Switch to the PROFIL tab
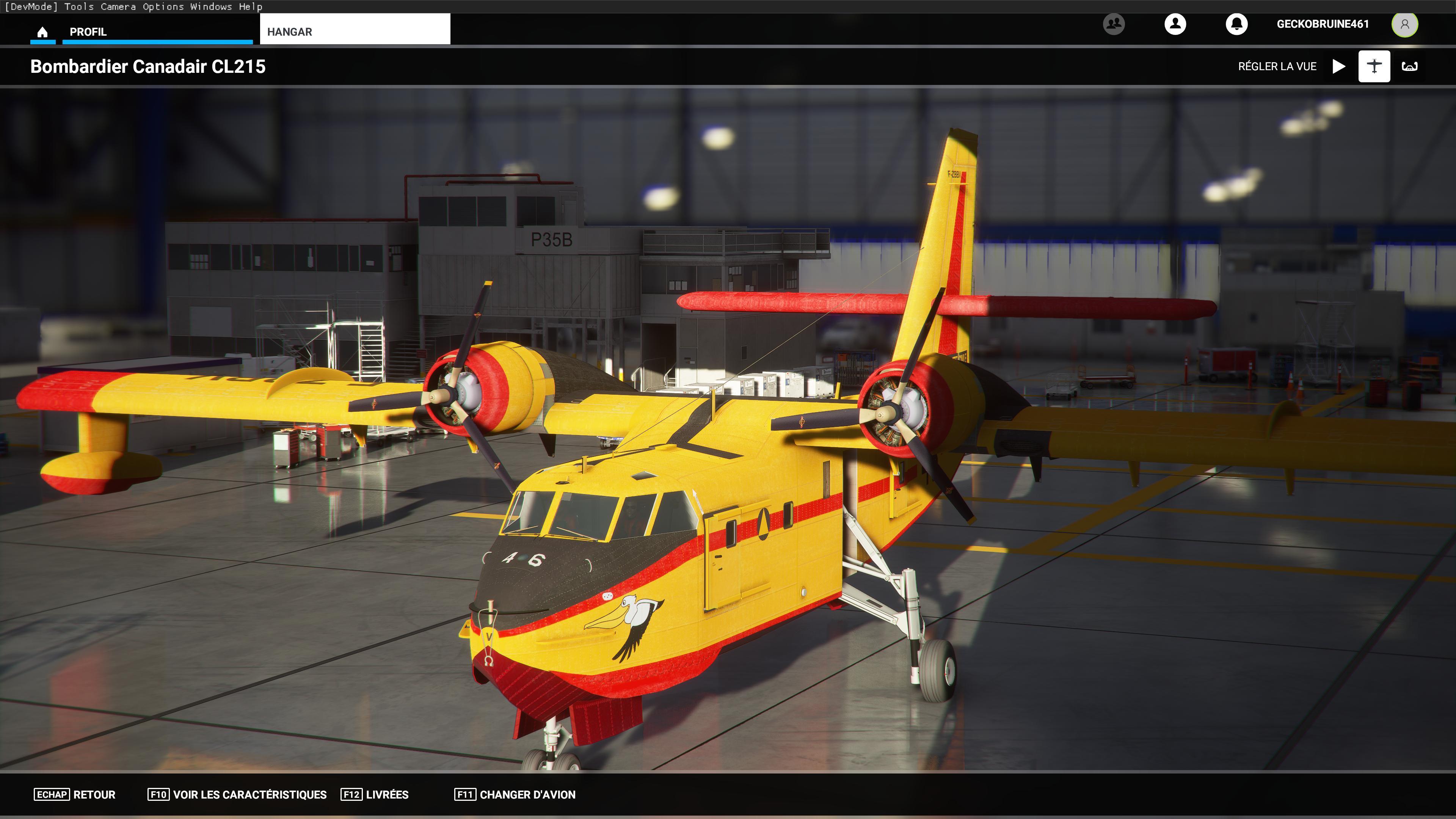The width and height of the screenshot is (1456, 819). coord(88,31)
